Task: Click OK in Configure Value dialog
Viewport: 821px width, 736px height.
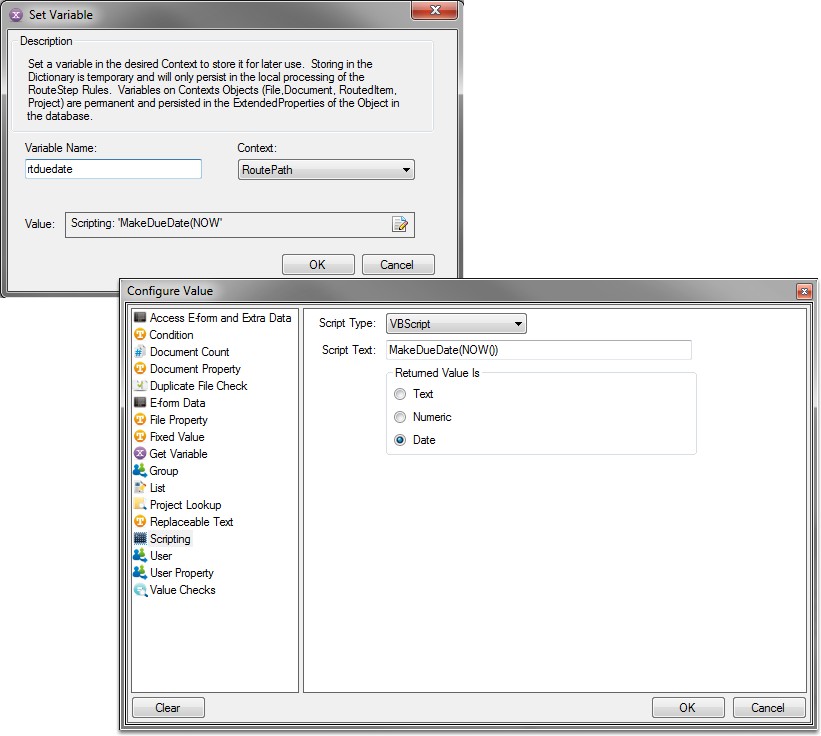Action: [687, 707]
